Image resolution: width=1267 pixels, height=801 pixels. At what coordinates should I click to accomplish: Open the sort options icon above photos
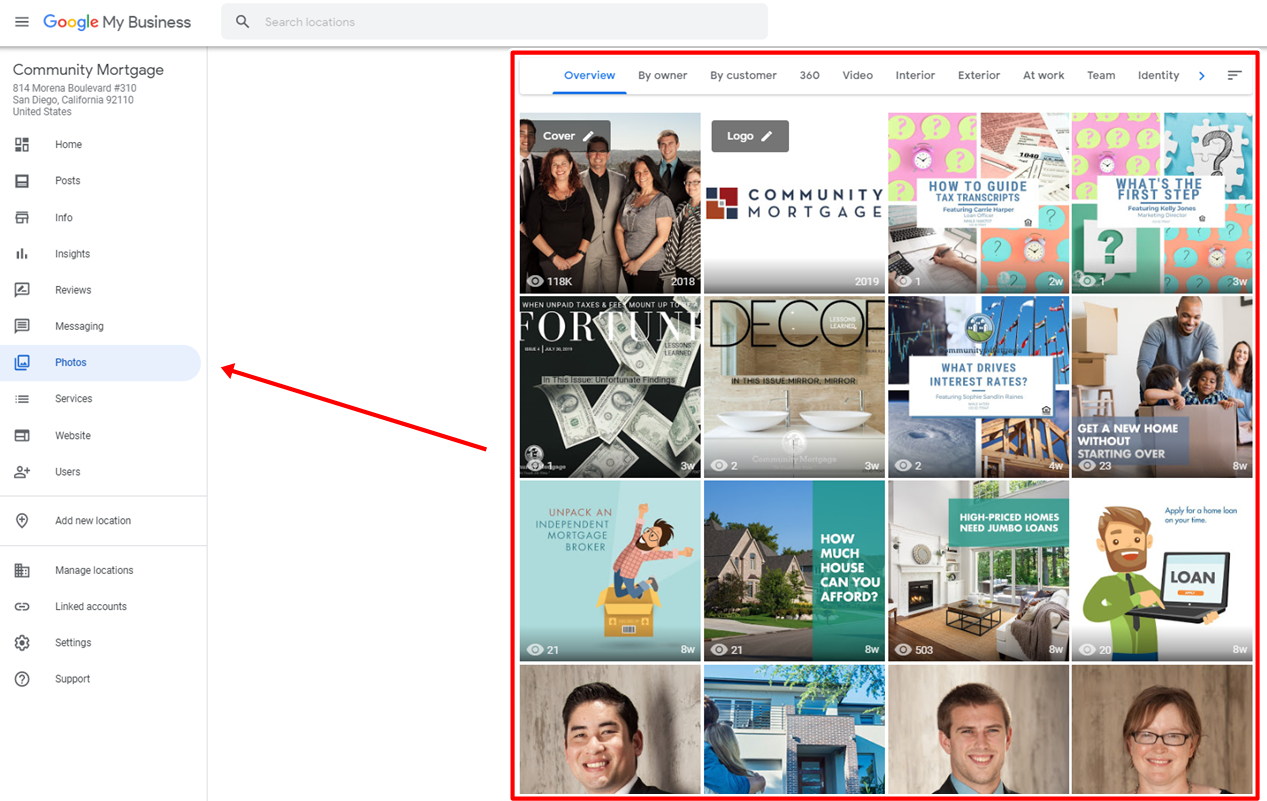1235,75
